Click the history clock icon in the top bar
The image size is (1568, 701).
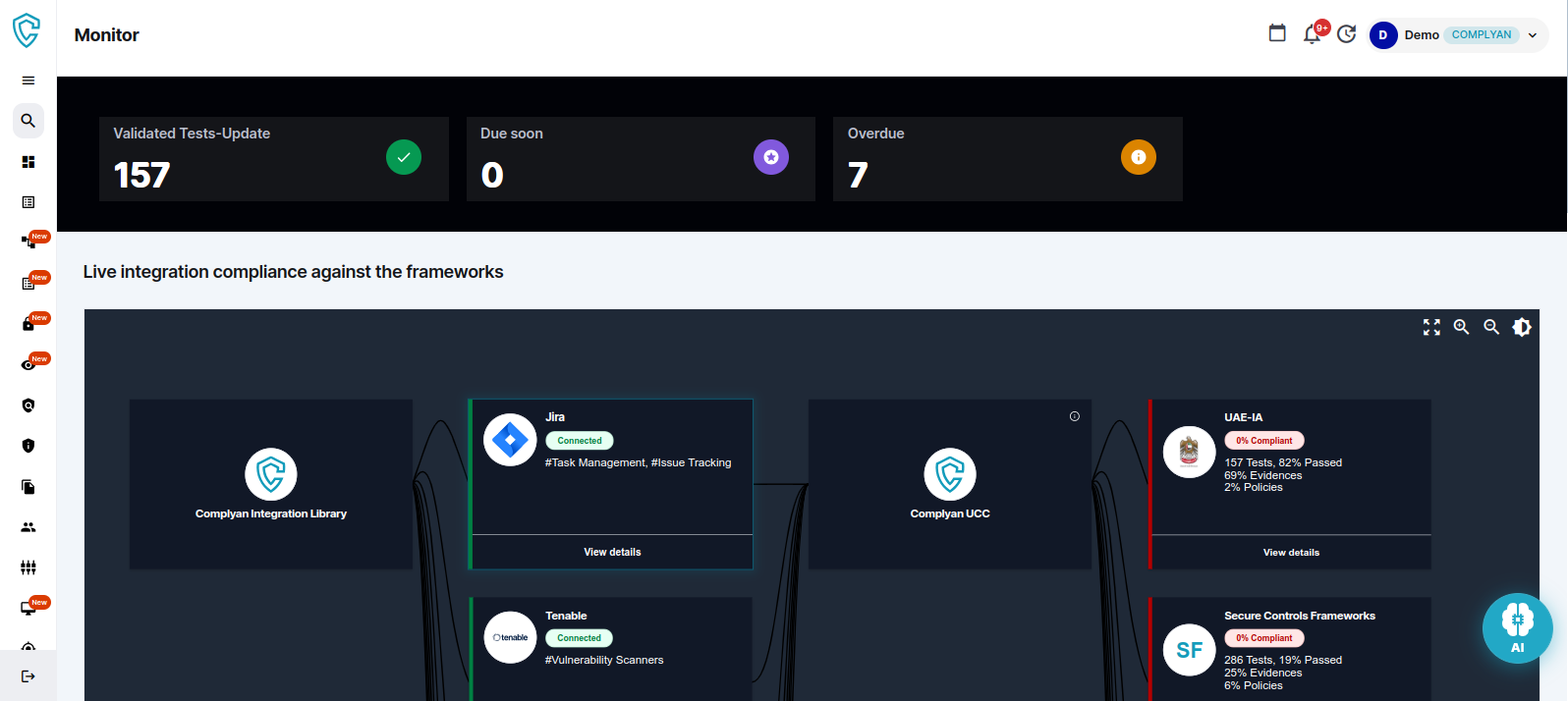(1347, 34)
